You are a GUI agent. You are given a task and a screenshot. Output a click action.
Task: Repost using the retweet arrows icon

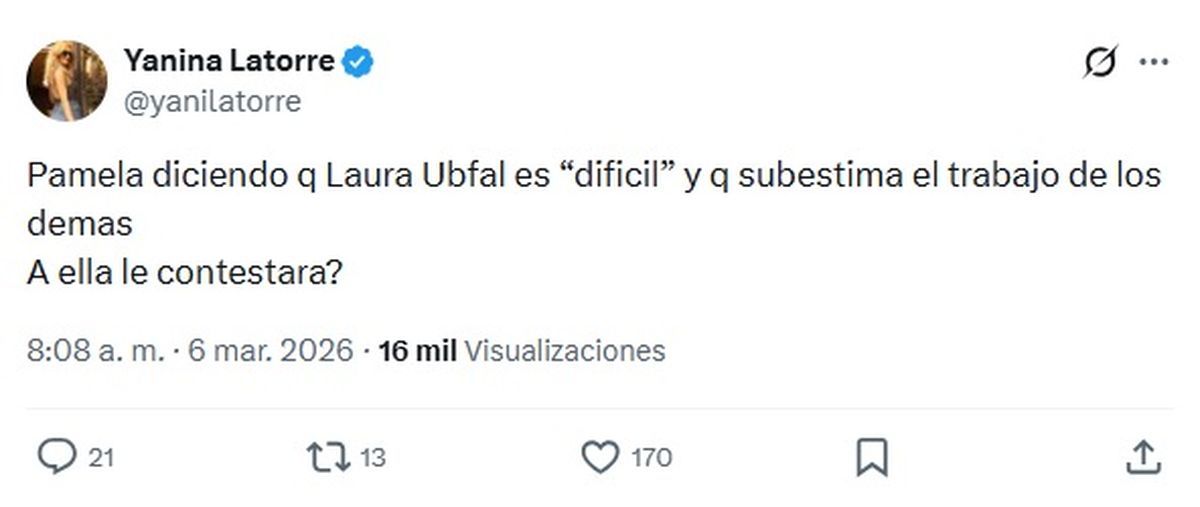pyautogui.click(x=329, y=458)
